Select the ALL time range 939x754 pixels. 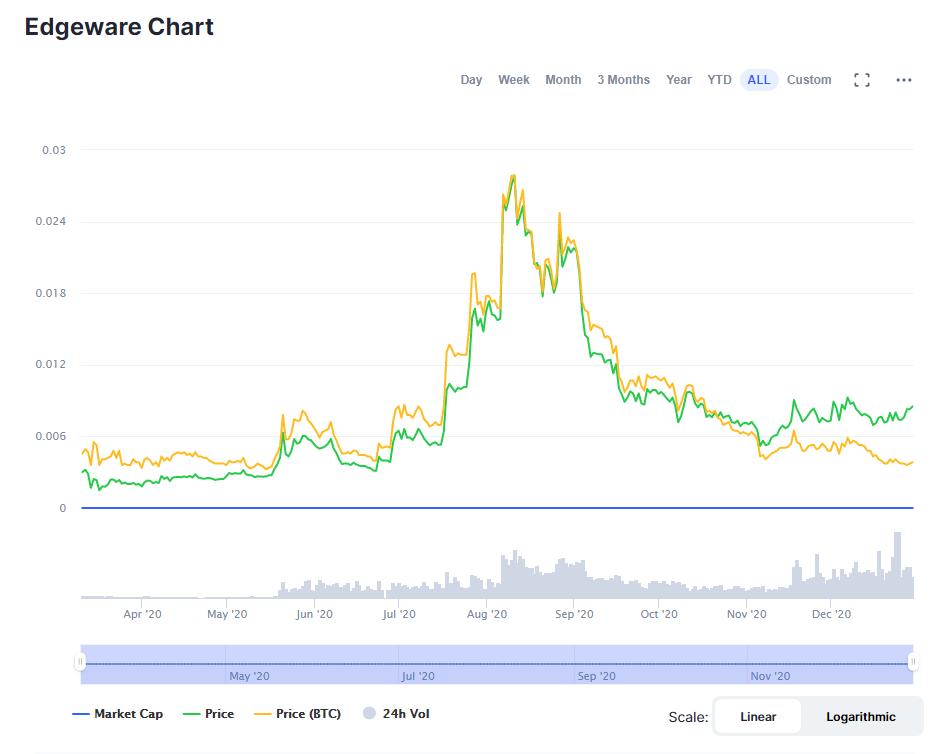click(758, 80)
